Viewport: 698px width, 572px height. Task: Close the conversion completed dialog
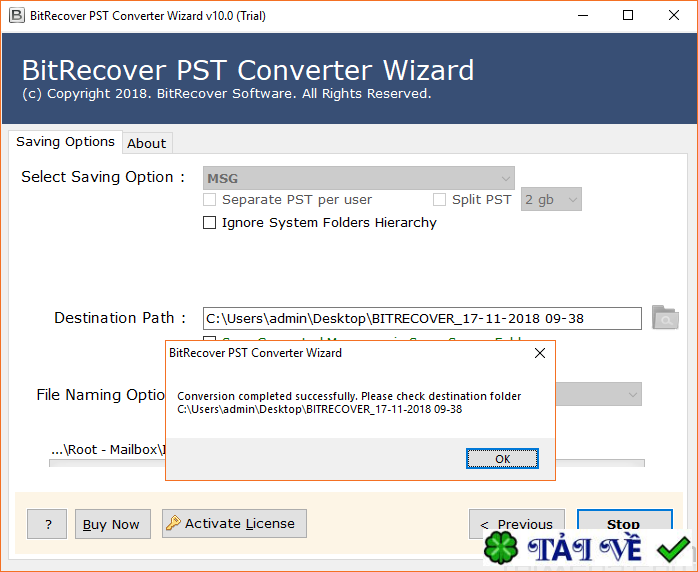[540, 353]
